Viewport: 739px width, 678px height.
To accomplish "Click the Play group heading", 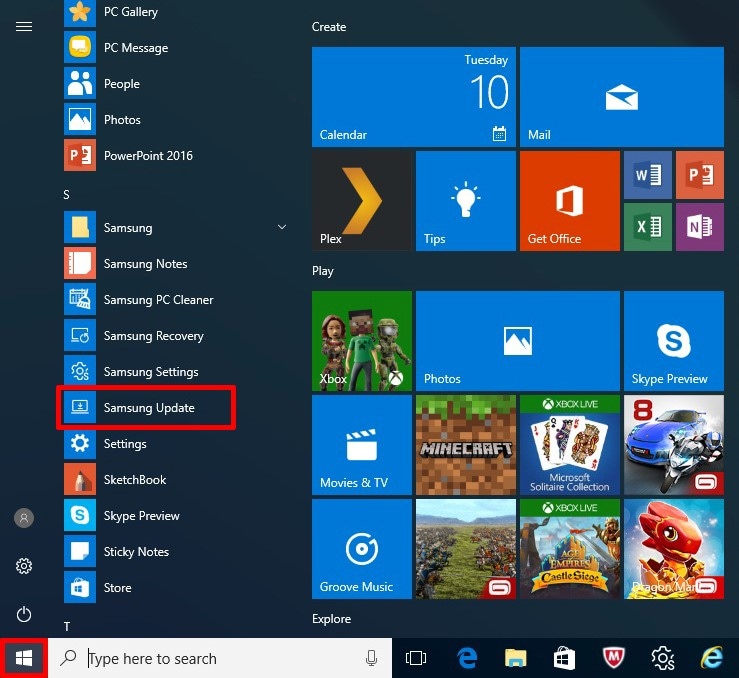I will [322, 271].
